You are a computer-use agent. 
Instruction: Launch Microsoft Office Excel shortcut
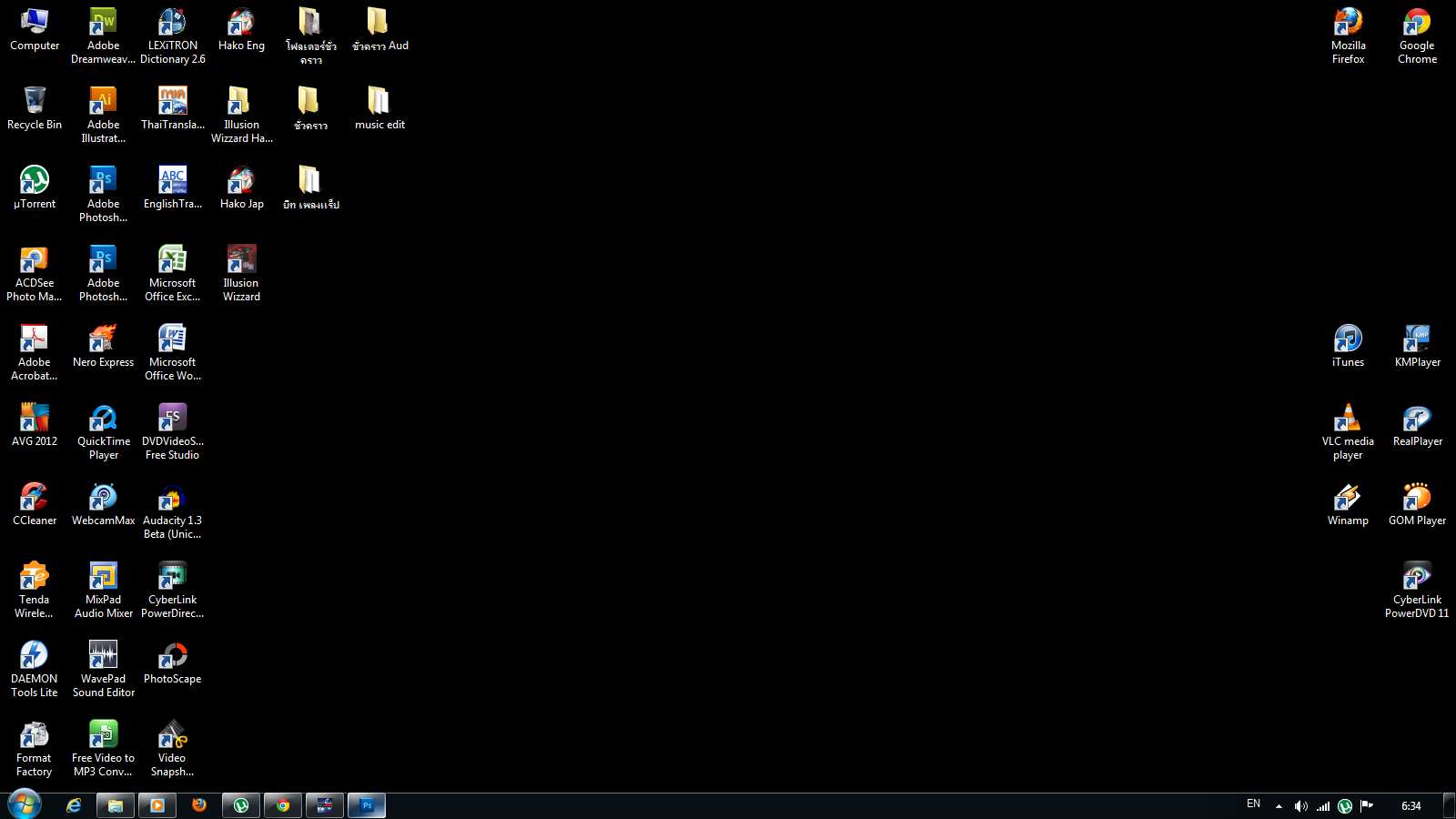pyautogui.click(x=173, y=273)
